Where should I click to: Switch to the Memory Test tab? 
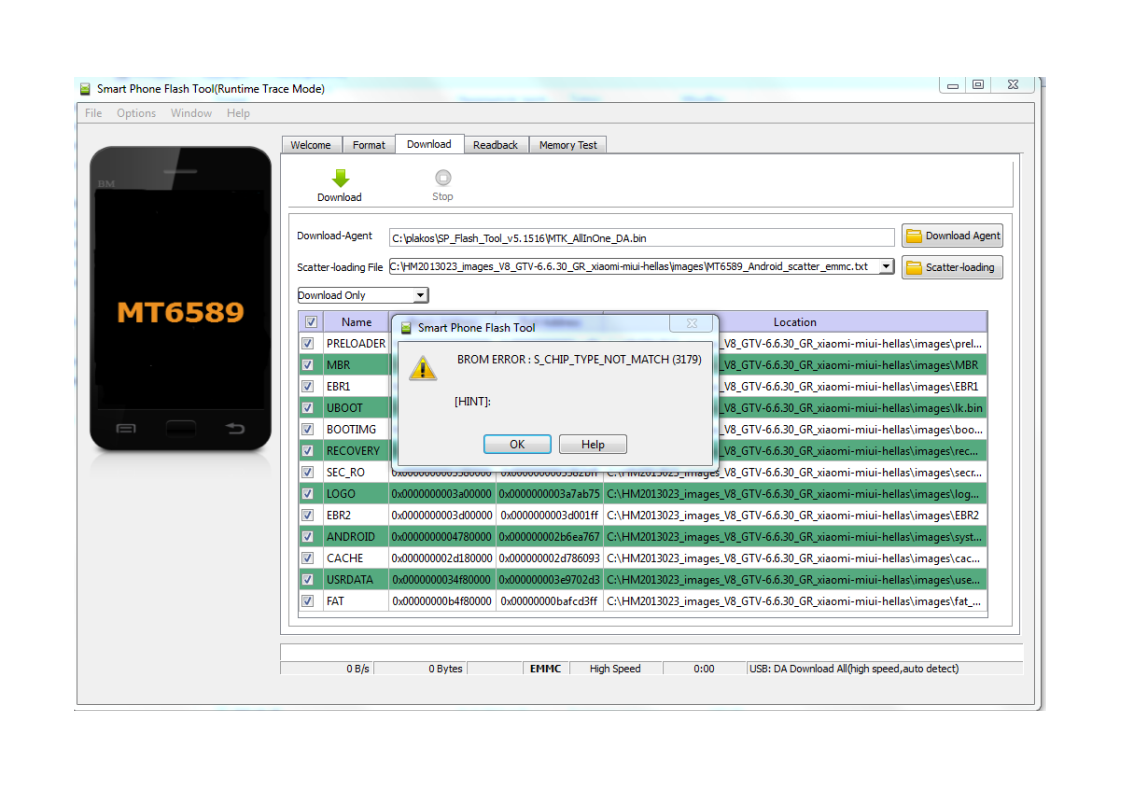(567, 145)
